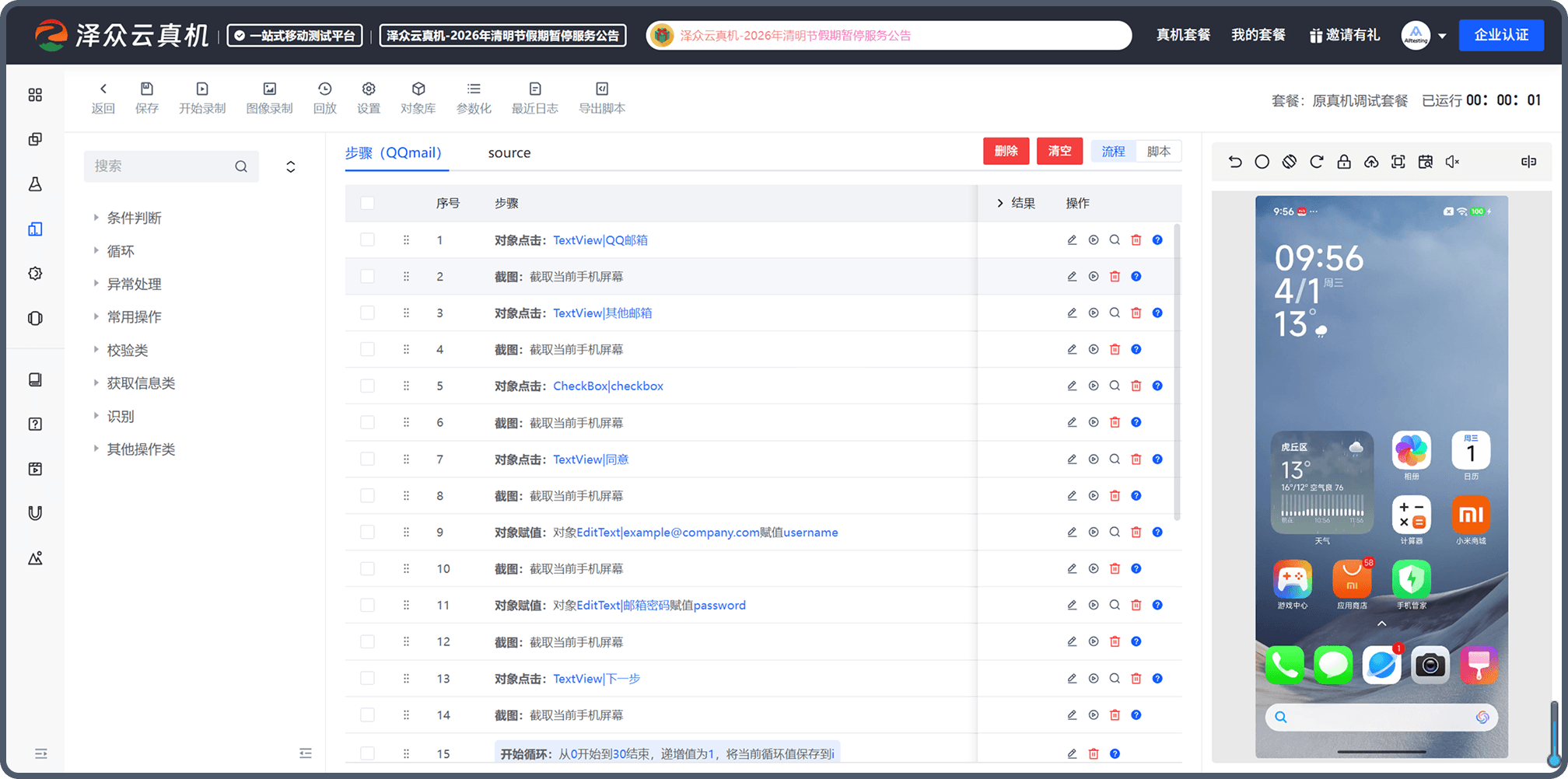1568x779 pixels.
Task: Tick the checkbox for step 10
Action: tap(367, 569)
